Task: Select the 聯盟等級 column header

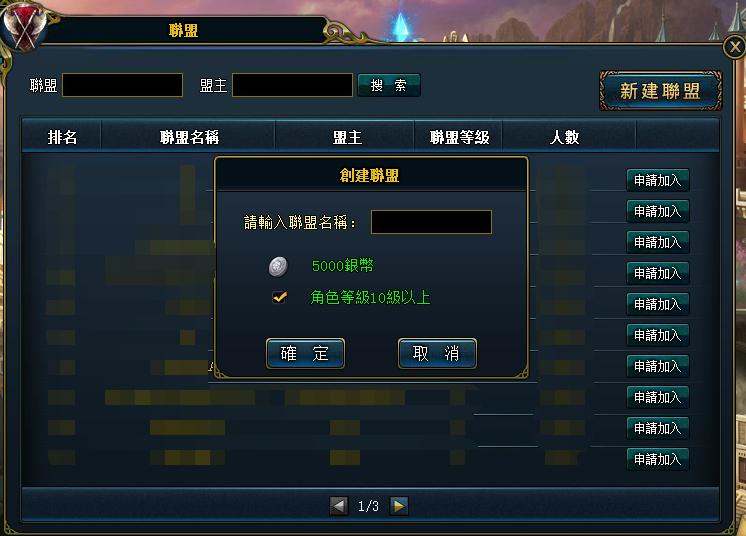Action: pos(459,137)
